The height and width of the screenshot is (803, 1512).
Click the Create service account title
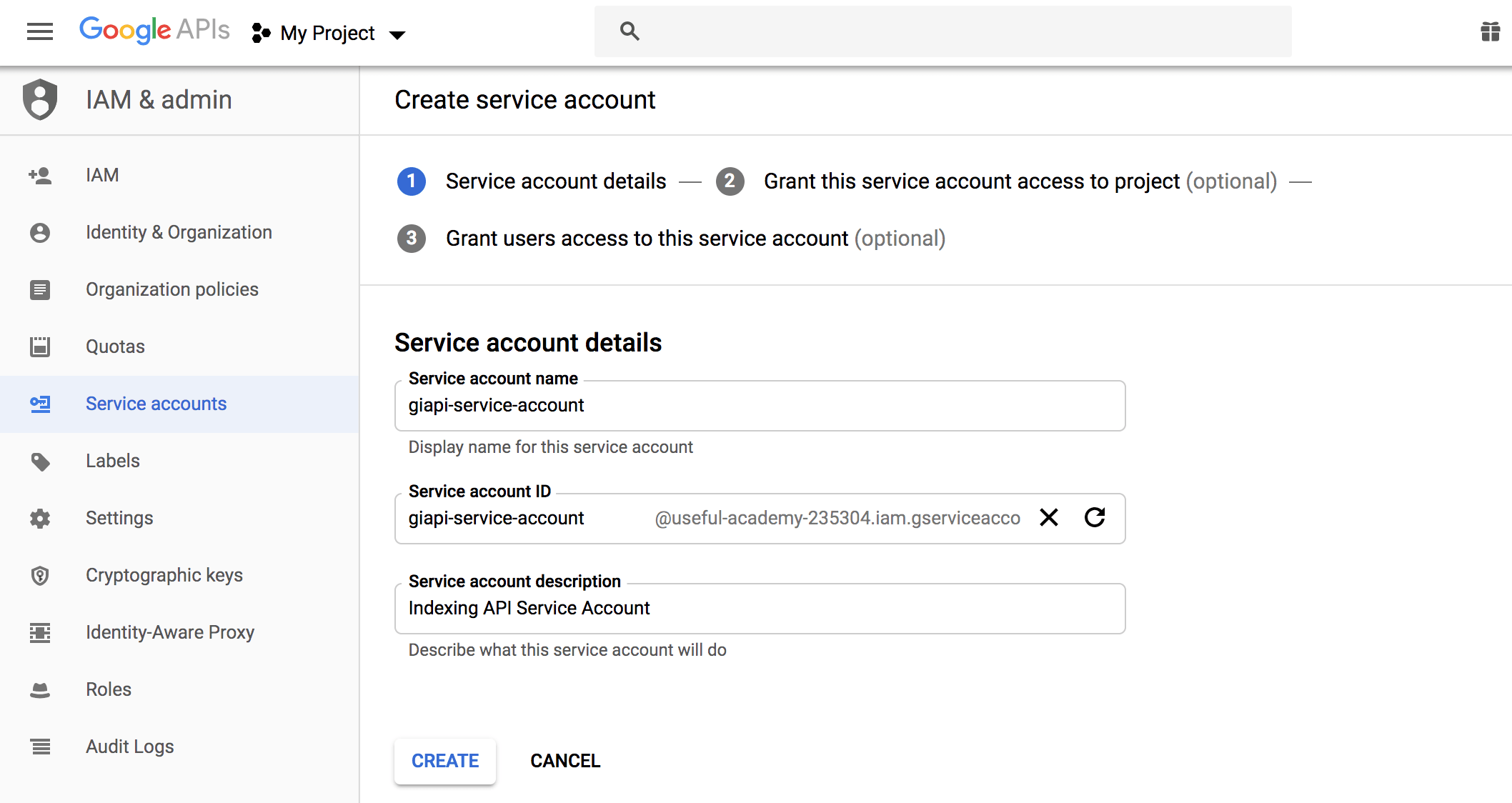[x=525, y=100]
